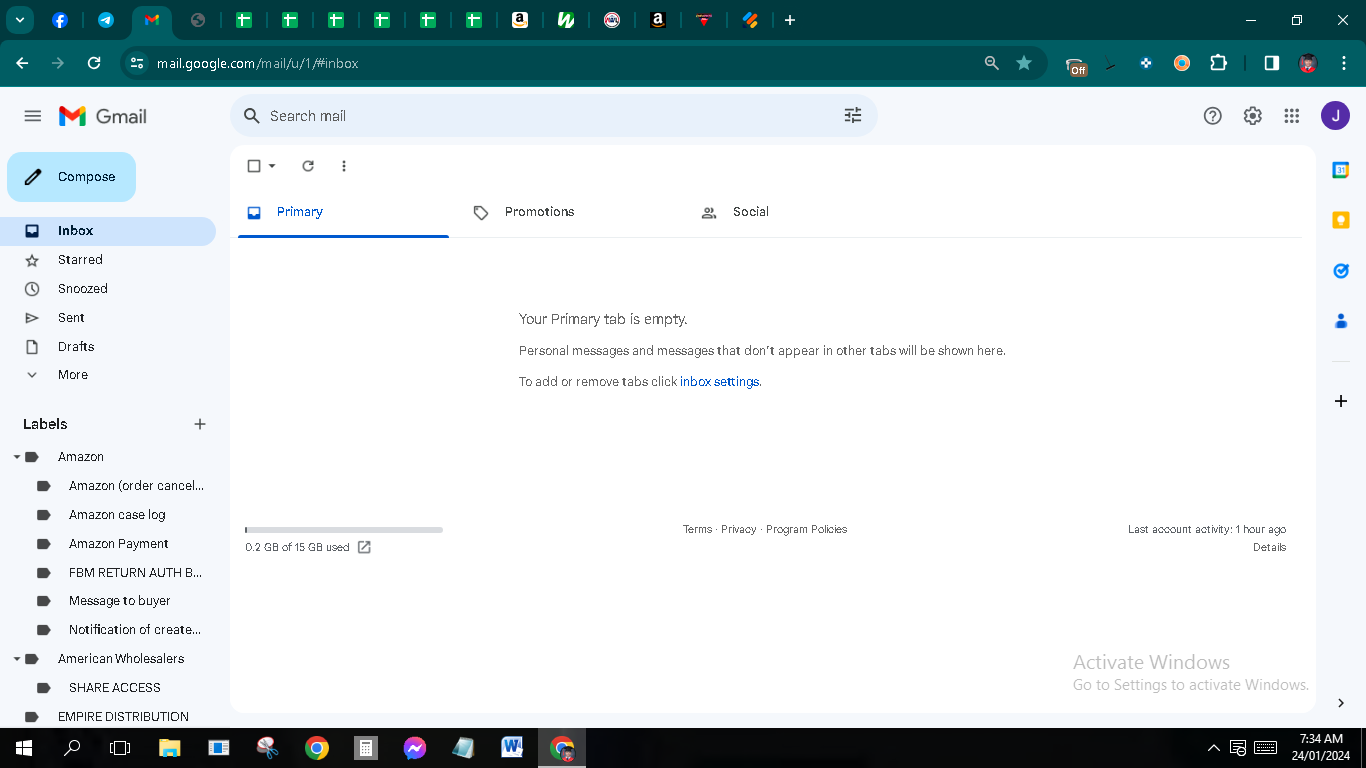
Task: Open the Inbox folder
Action: 108,231
